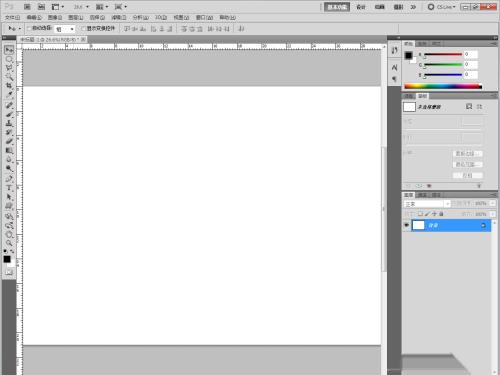Enable the 自动选择 auto-select checkbox
Viewport: 500px width, 375px height.
(29, 28)
